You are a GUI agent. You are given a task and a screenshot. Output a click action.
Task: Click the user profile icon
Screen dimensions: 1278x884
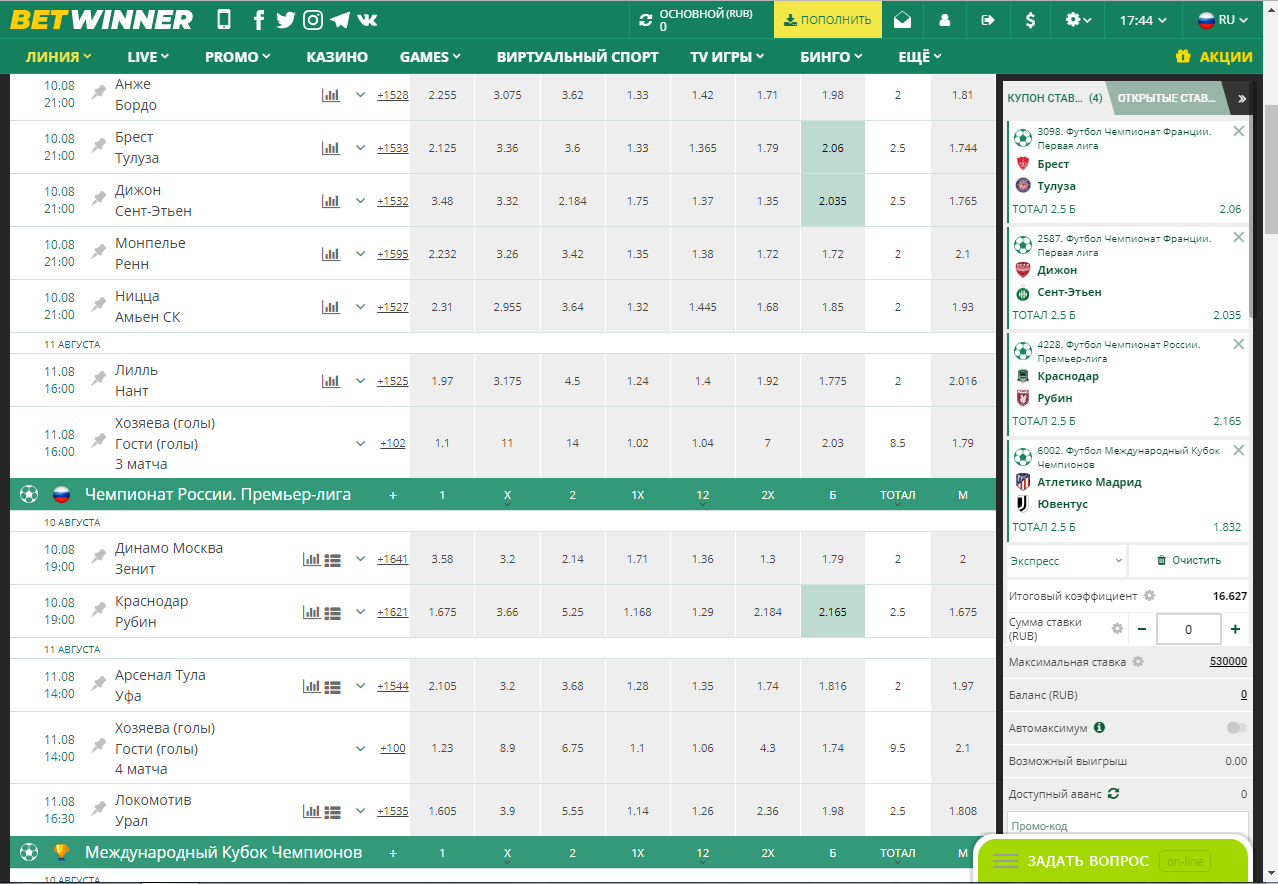pyautogui.click(x=945, y=20)
